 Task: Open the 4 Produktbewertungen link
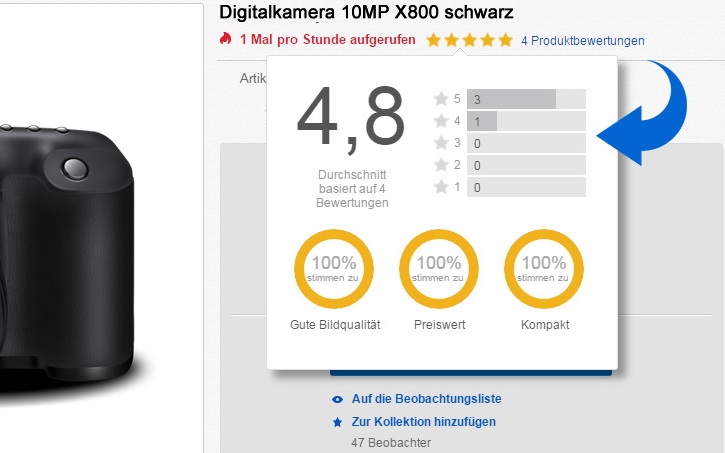pyautogui.click(x=583, y=41)
